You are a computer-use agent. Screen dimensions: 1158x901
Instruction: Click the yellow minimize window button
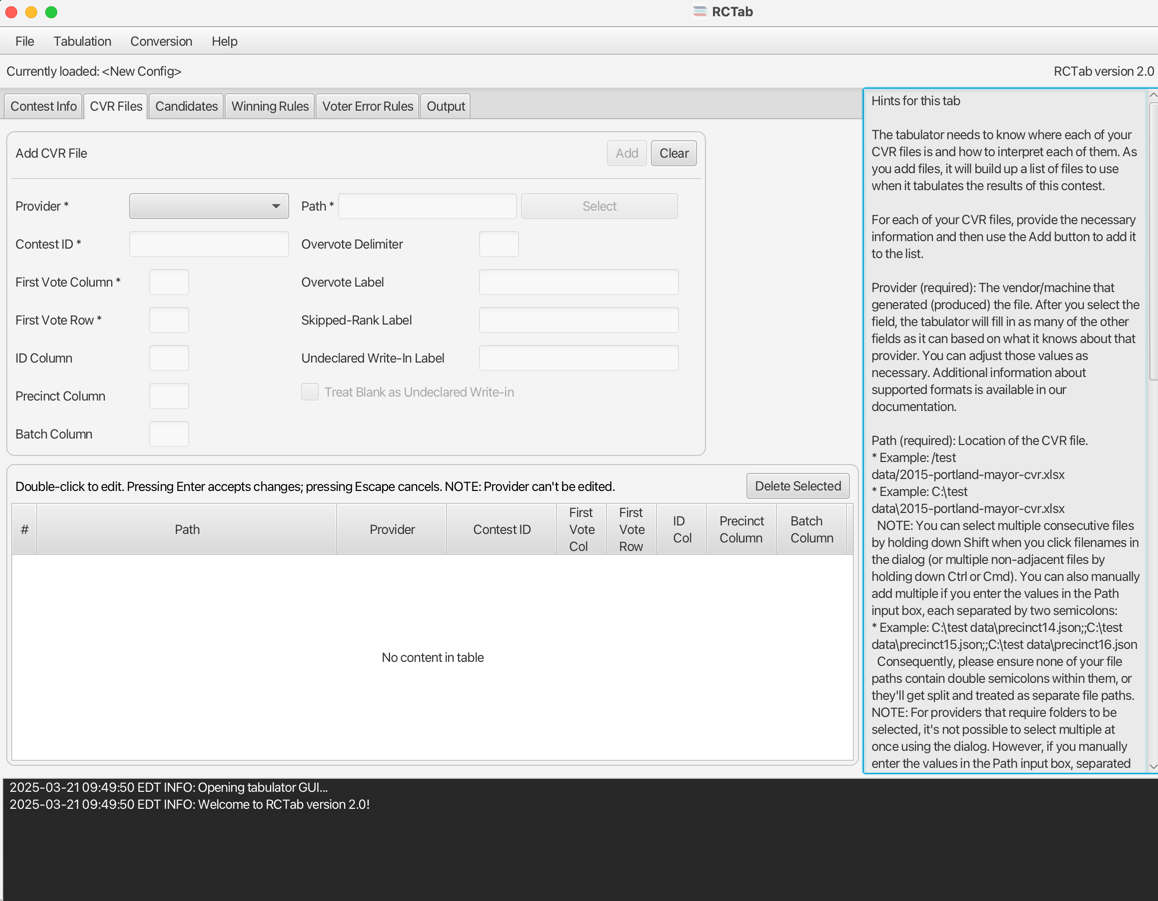point(31,12)
